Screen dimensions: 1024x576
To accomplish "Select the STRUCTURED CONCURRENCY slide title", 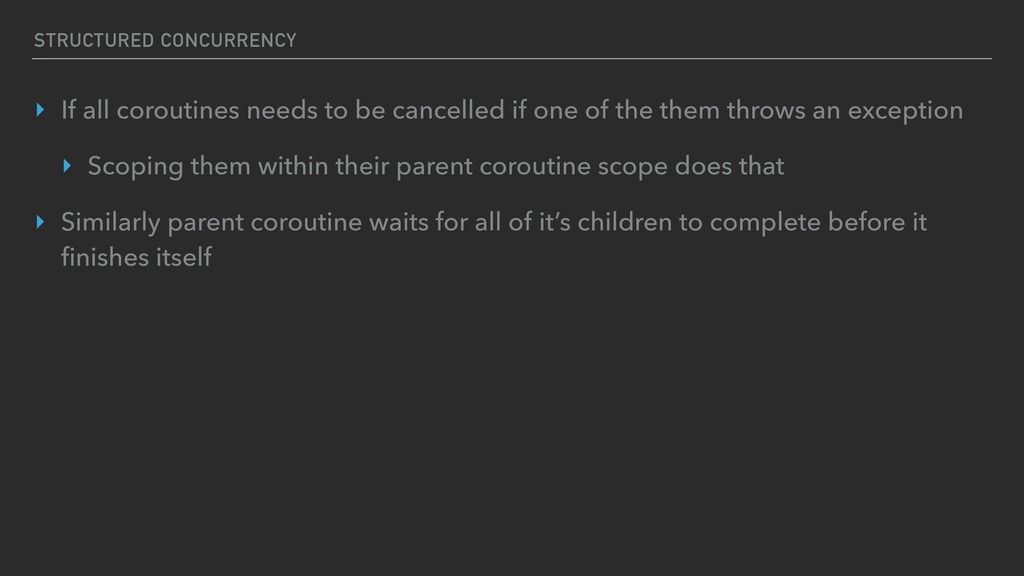I will 165,40.
